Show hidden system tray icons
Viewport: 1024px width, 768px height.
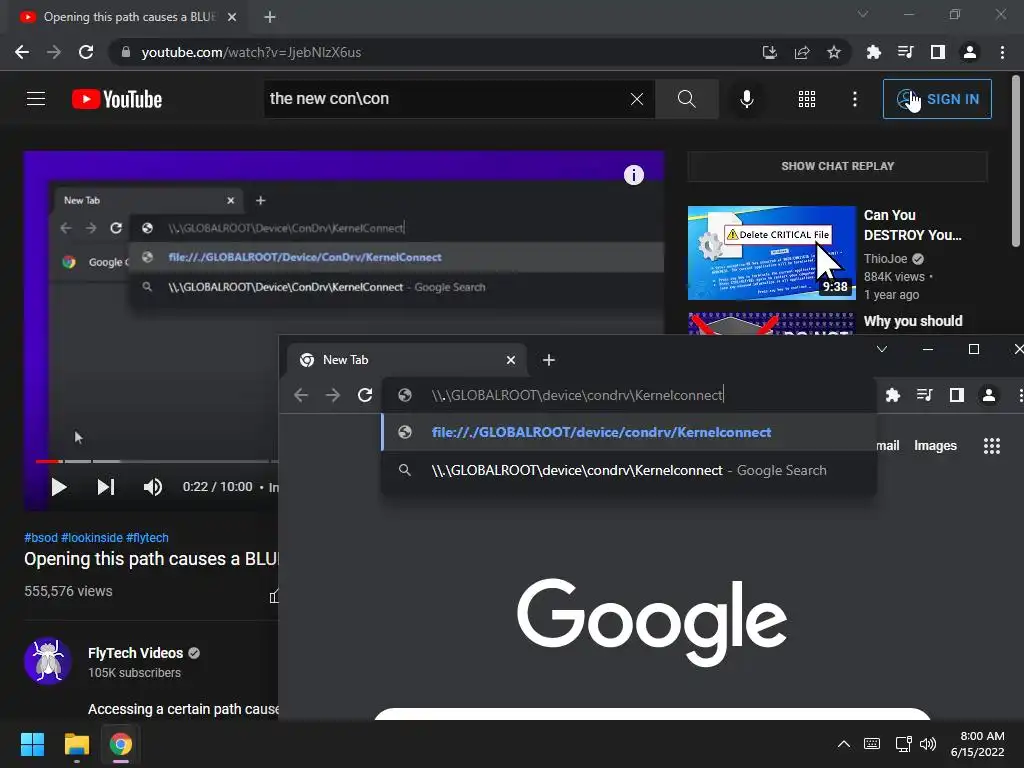click(844, 744)
